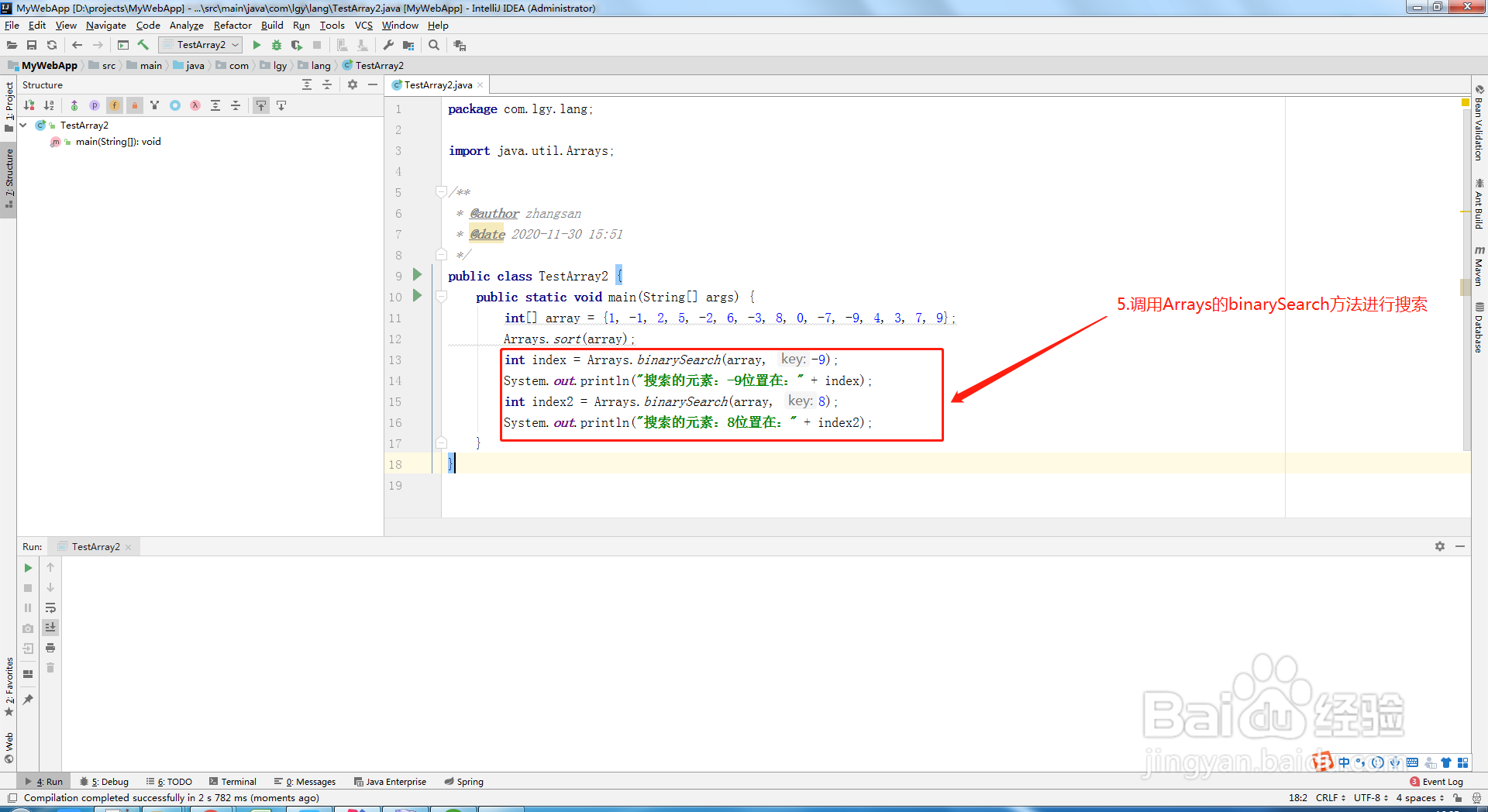1488x812 pixels.
Task: Collapse all nodes in Structure header
Action: tap(327, 84)
